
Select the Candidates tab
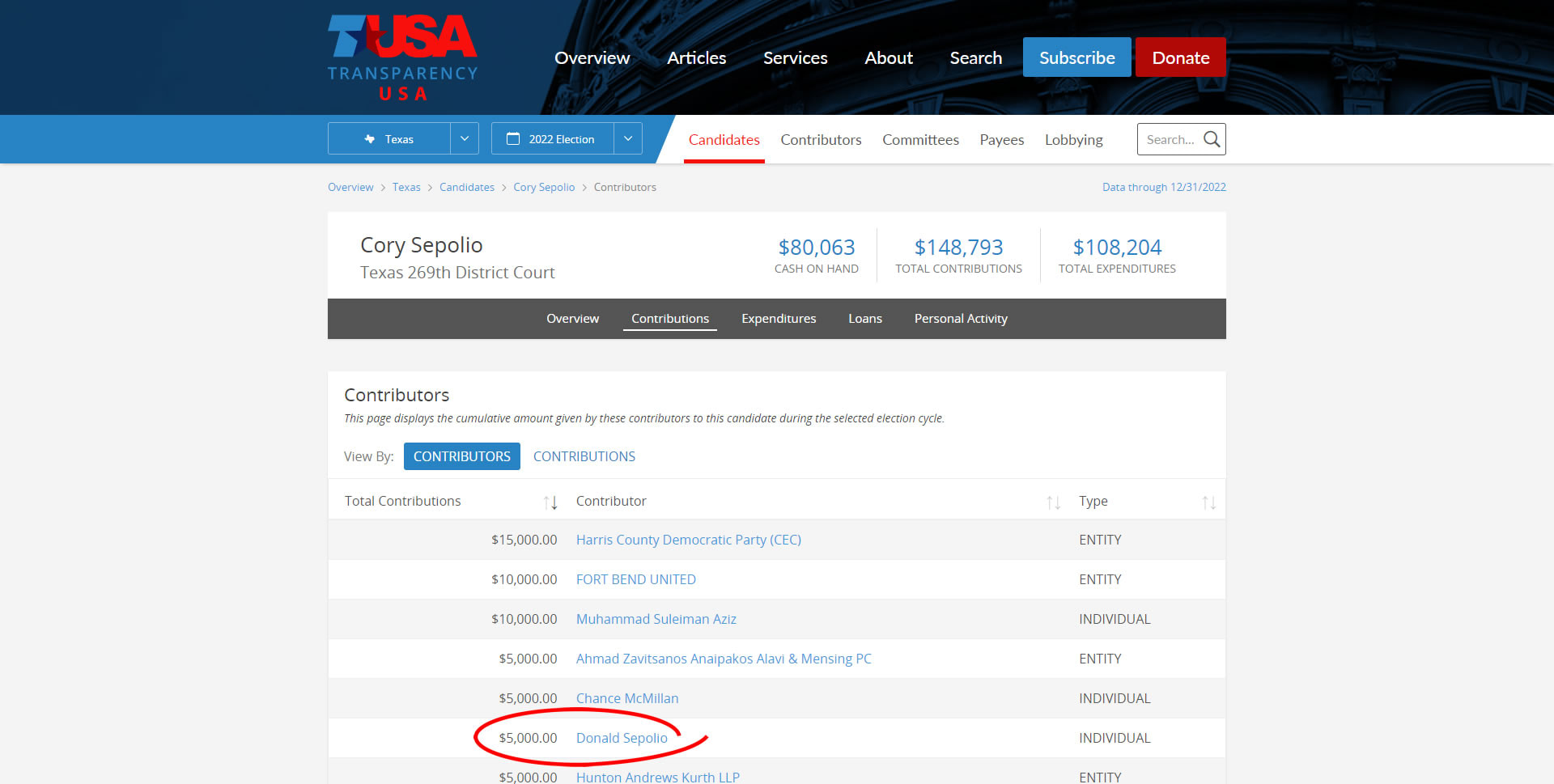(724, 139)
